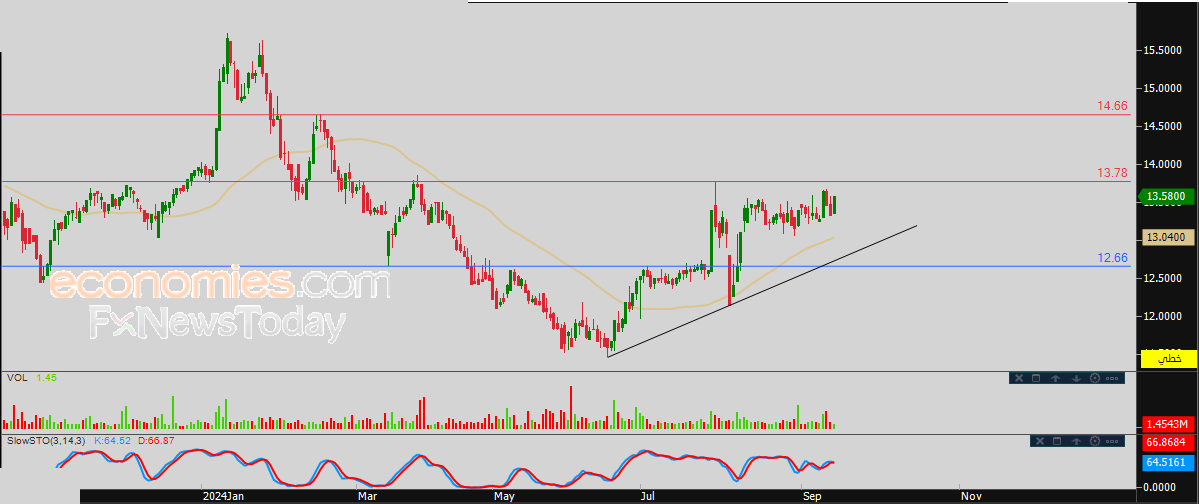The image size is (1199, 504).
Task: Click the VOL indicator title
Action: [16, 378]
